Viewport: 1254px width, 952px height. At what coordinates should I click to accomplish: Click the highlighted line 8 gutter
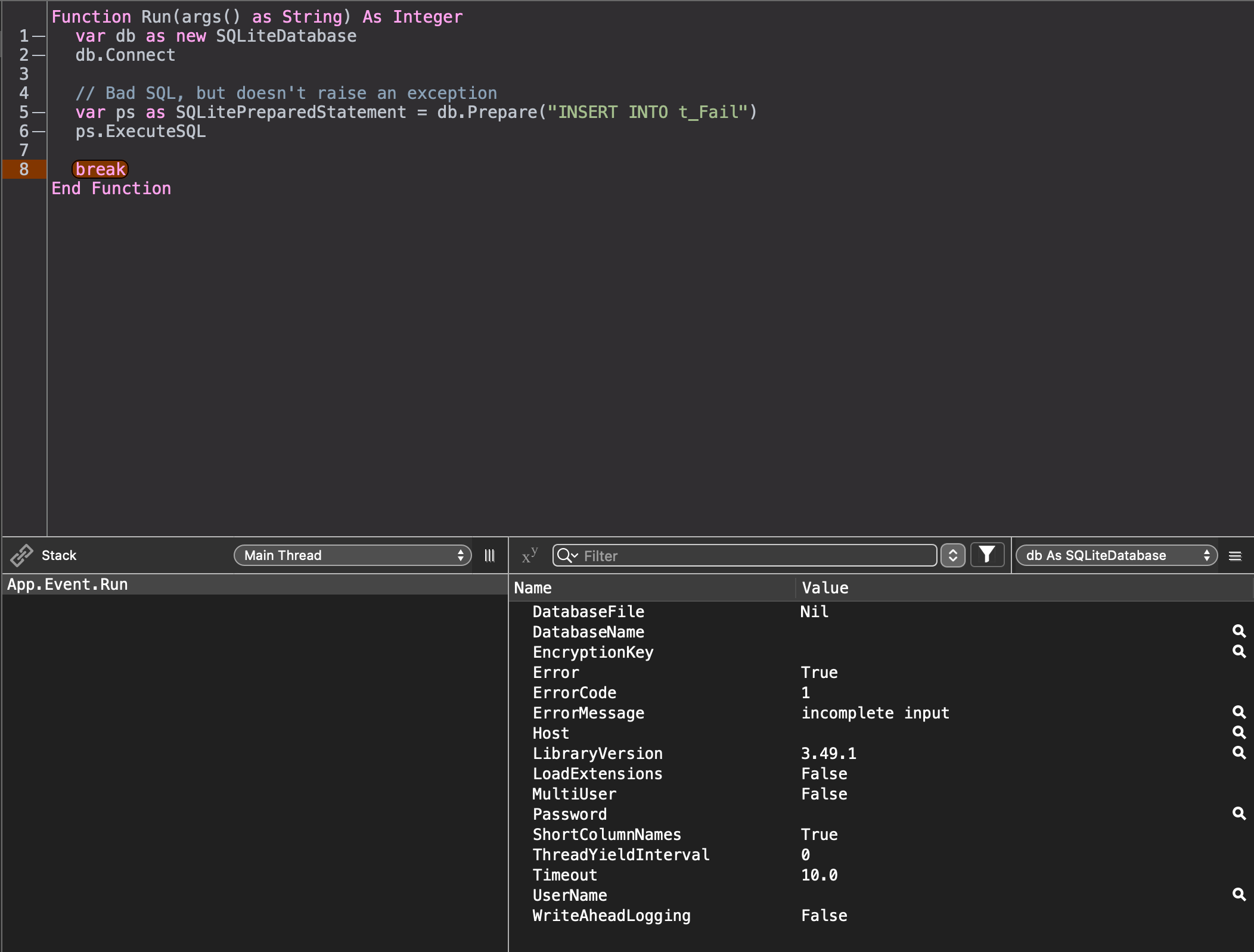24,169
